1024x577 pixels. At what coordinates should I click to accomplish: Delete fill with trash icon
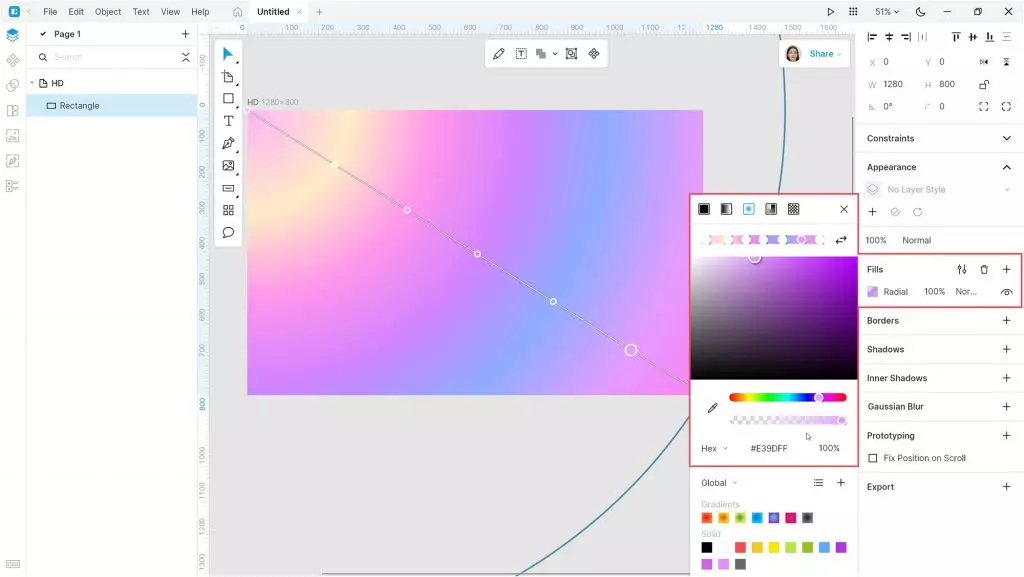[984, 270]
